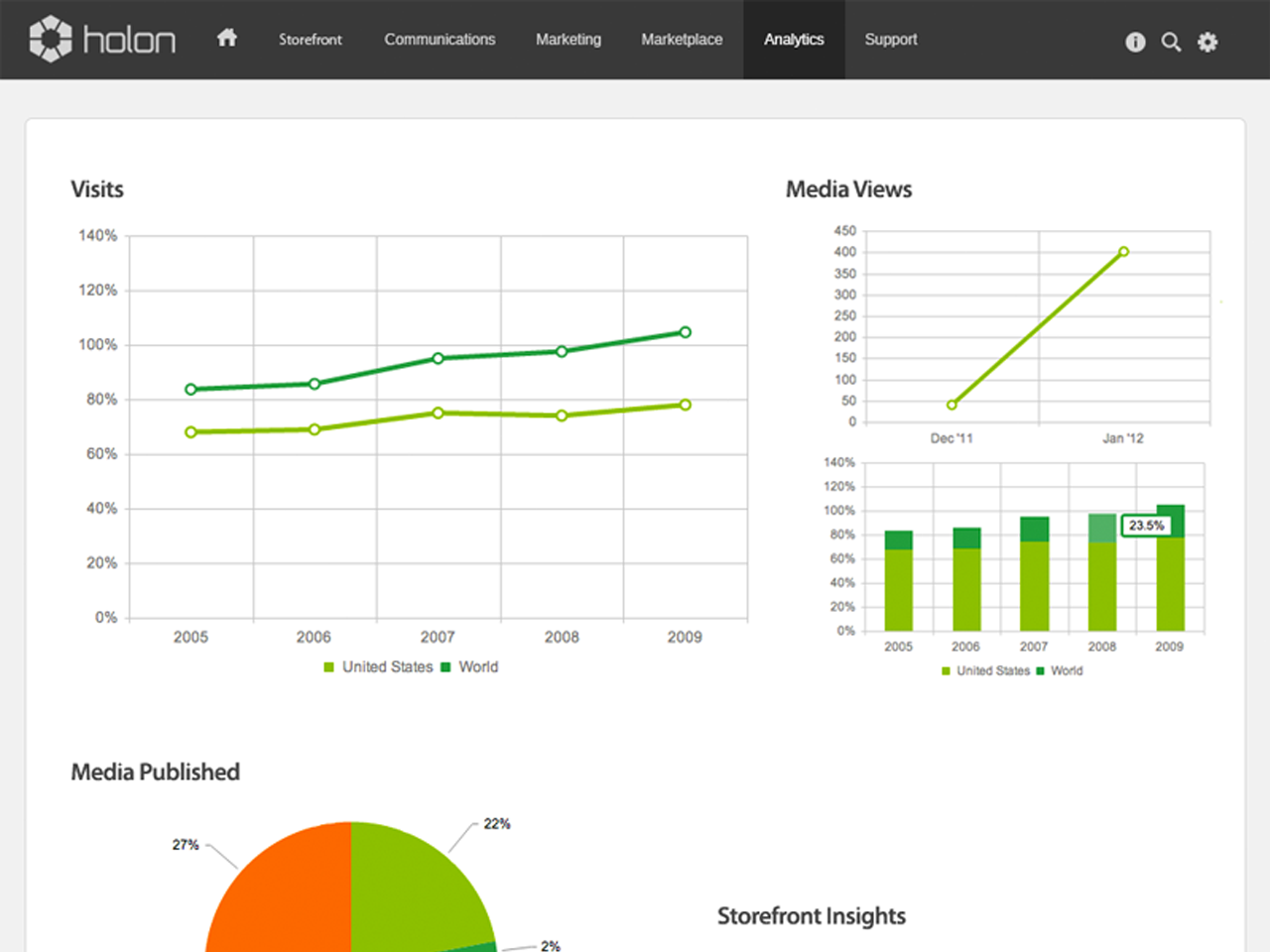This screenshot has width=1270, height=952.
Task: Click the Storefront Insights heading
Action: pos(812,916)
